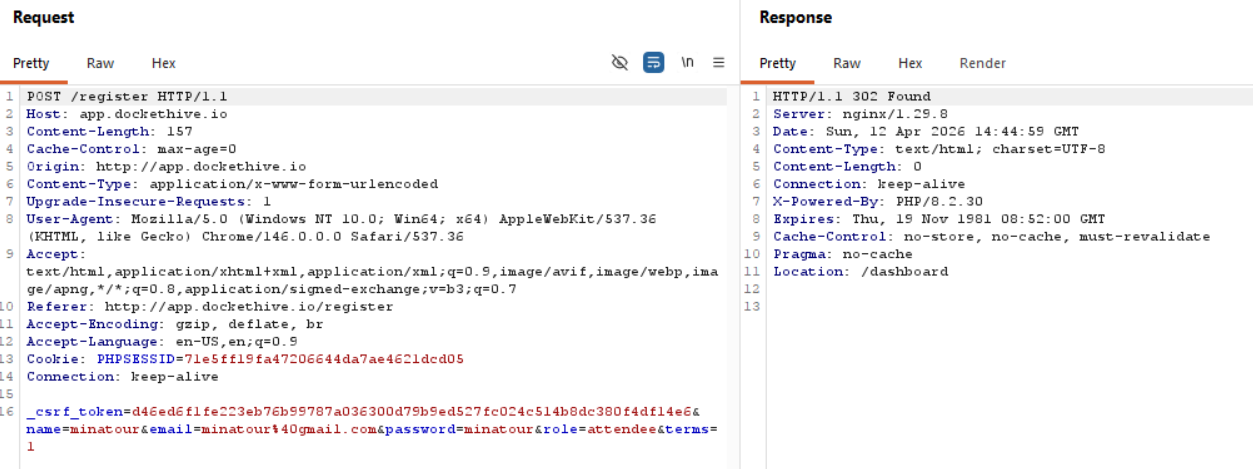The width and height of the screenshot is (1253, 469).
Task: Switch to the Request Raw tab
Action: tap(100, 63)
